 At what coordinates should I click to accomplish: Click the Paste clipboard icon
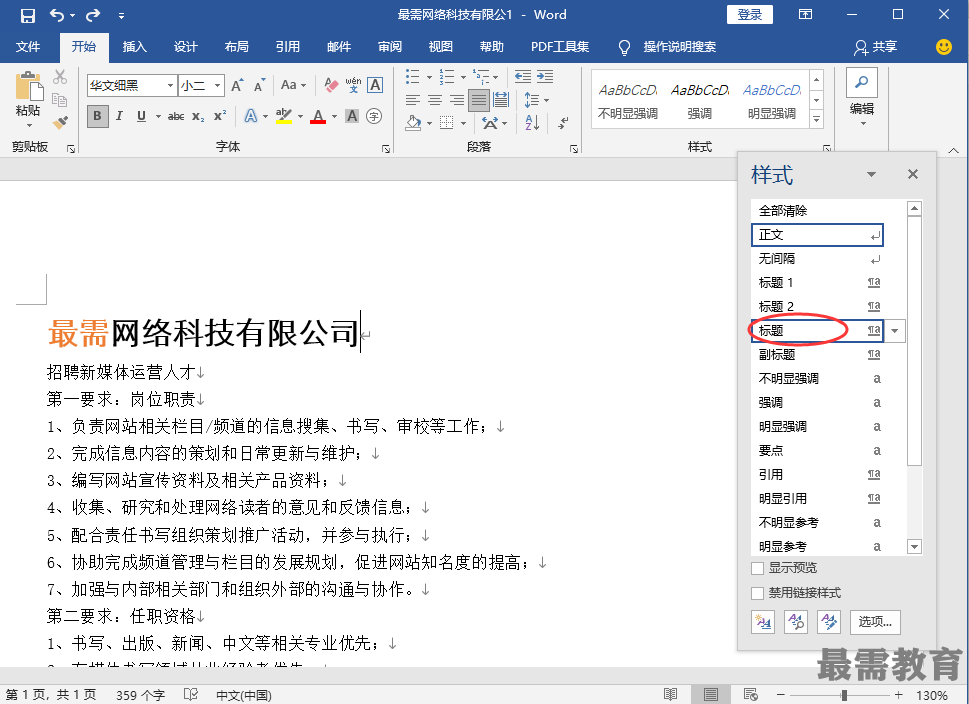[28, 86]
